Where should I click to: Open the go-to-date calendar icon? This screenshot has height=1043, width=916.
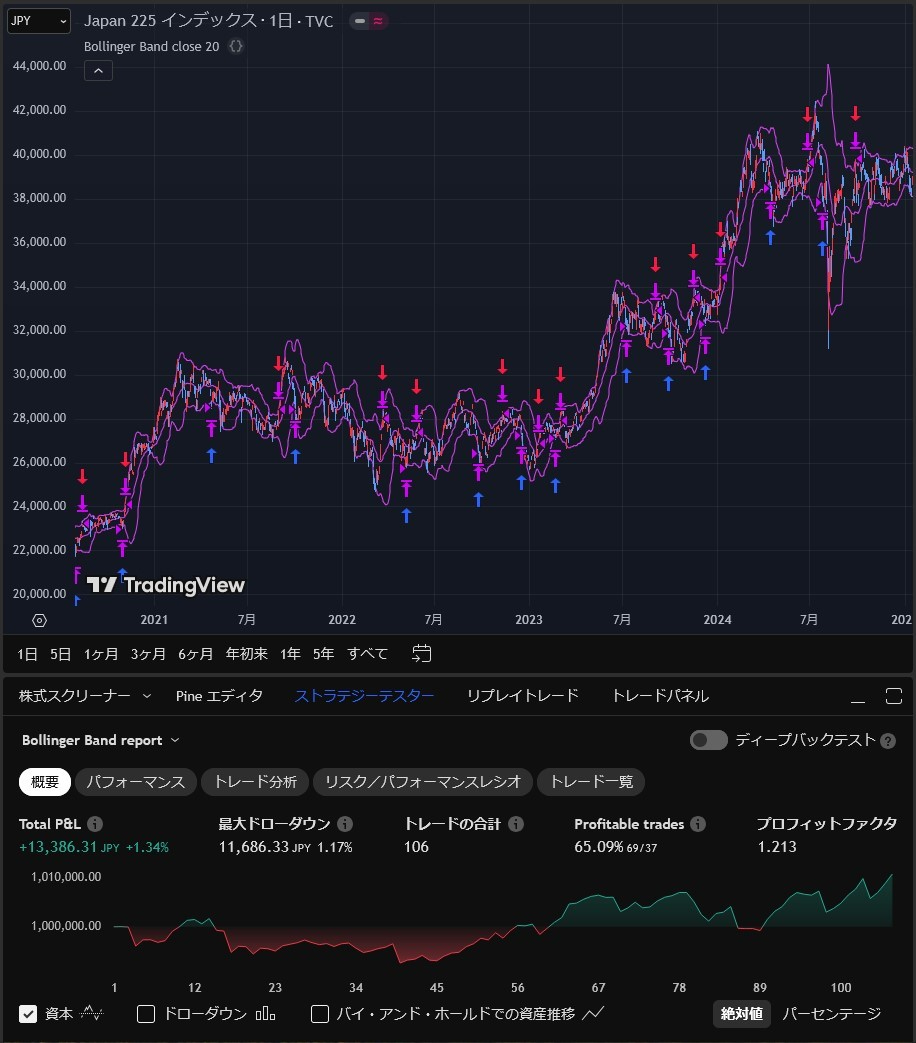421,652
